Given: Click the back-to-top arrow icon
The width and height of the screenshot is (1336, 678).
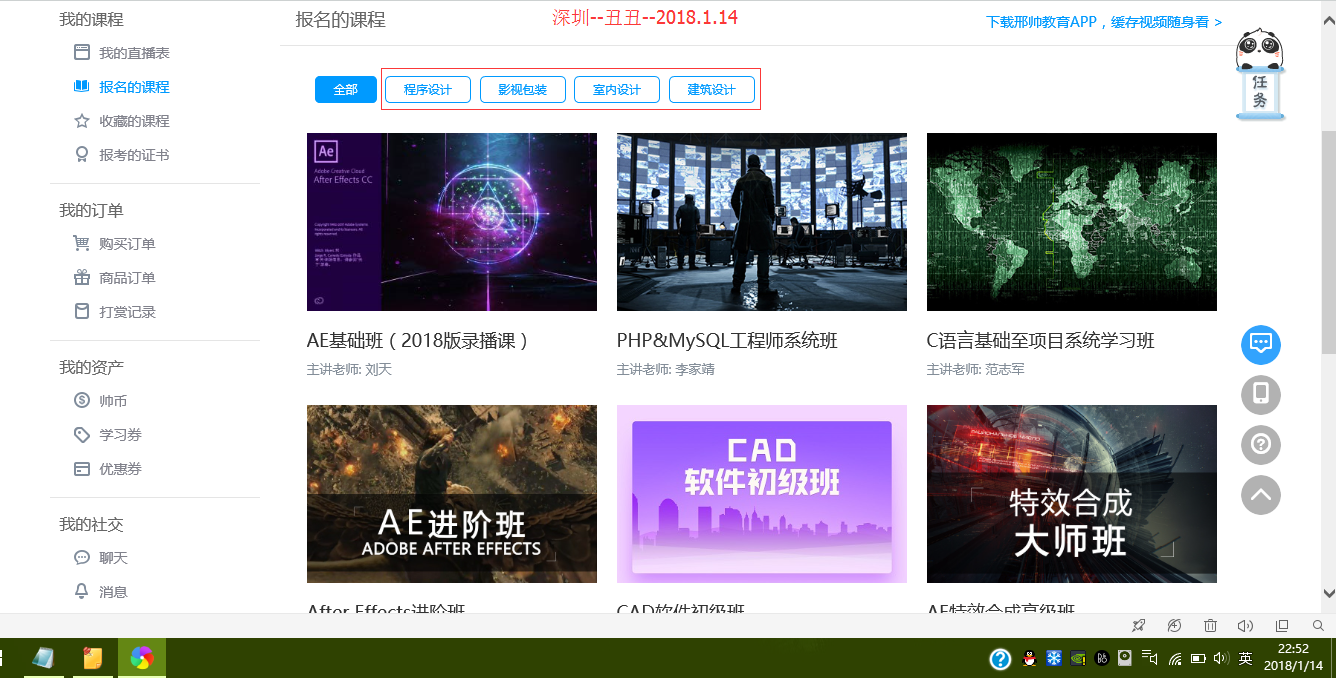Looking at the screenshot, I should coord(1260,494).
